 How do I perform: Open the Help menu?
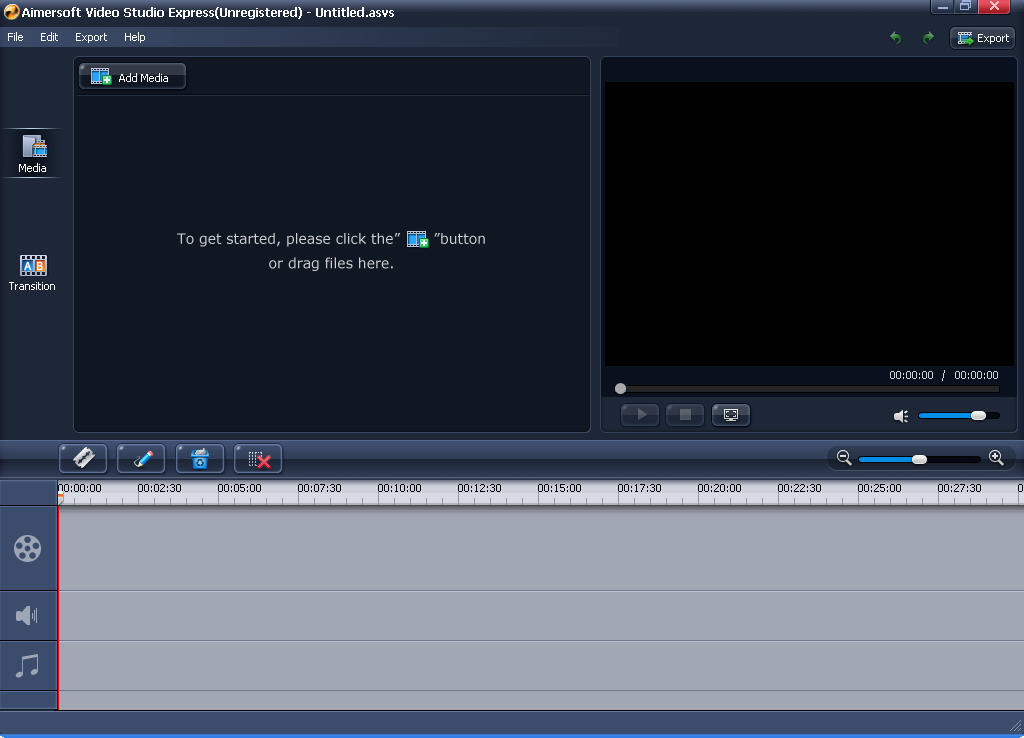[135, 37]
